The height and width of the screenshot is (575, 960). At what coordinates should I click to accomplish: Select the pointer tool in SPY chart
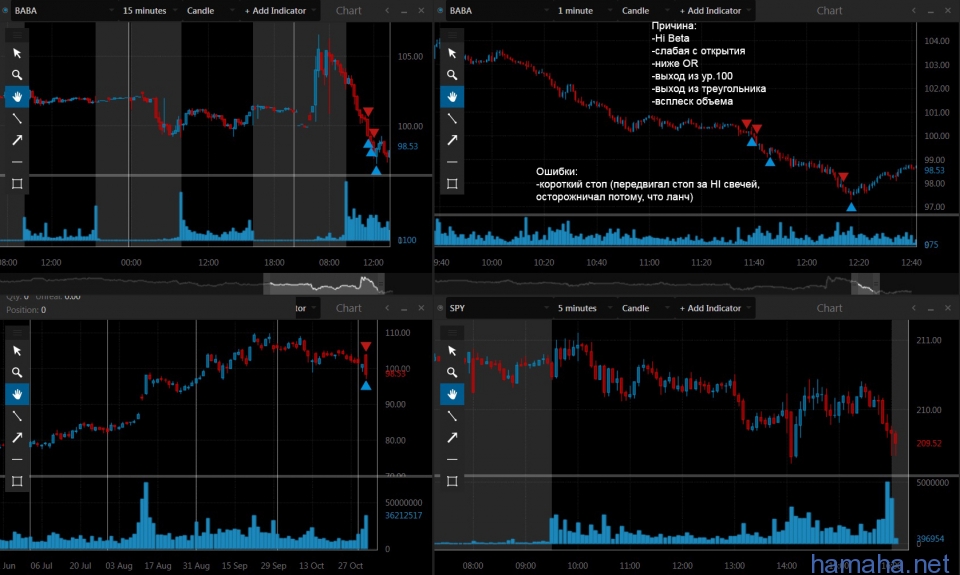coord(452,351)
